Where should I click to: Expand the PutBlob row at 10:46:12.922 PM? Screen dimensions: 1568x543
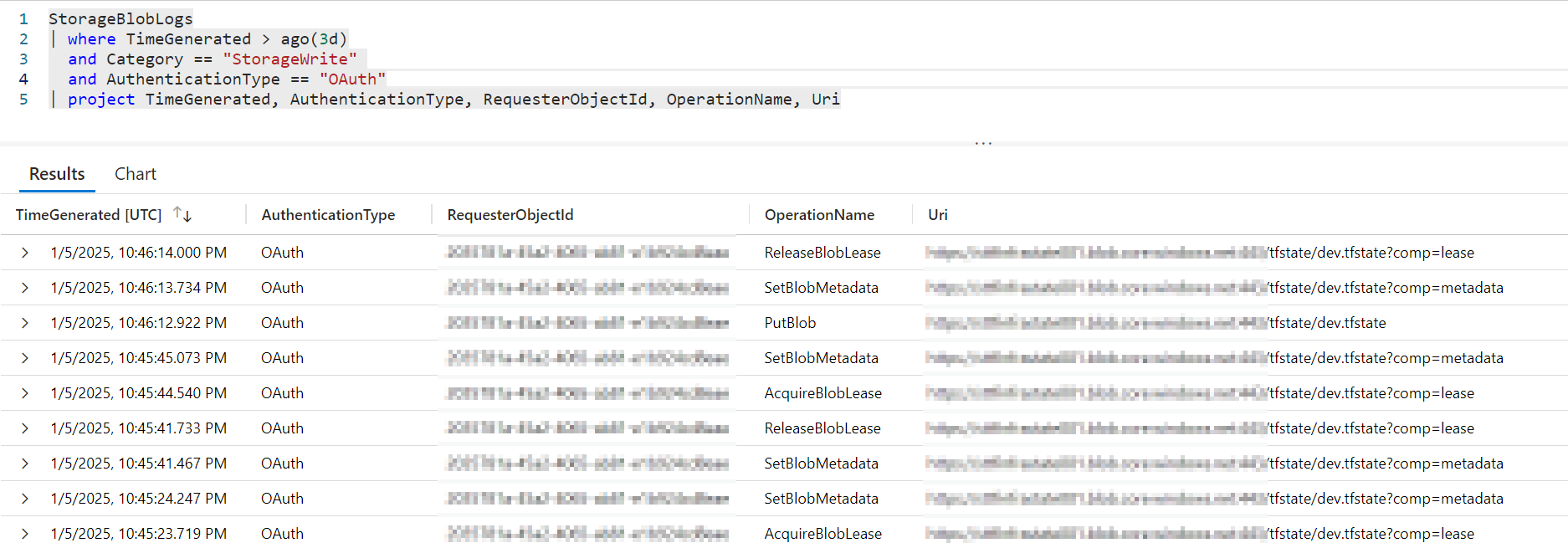click(25, 323)
